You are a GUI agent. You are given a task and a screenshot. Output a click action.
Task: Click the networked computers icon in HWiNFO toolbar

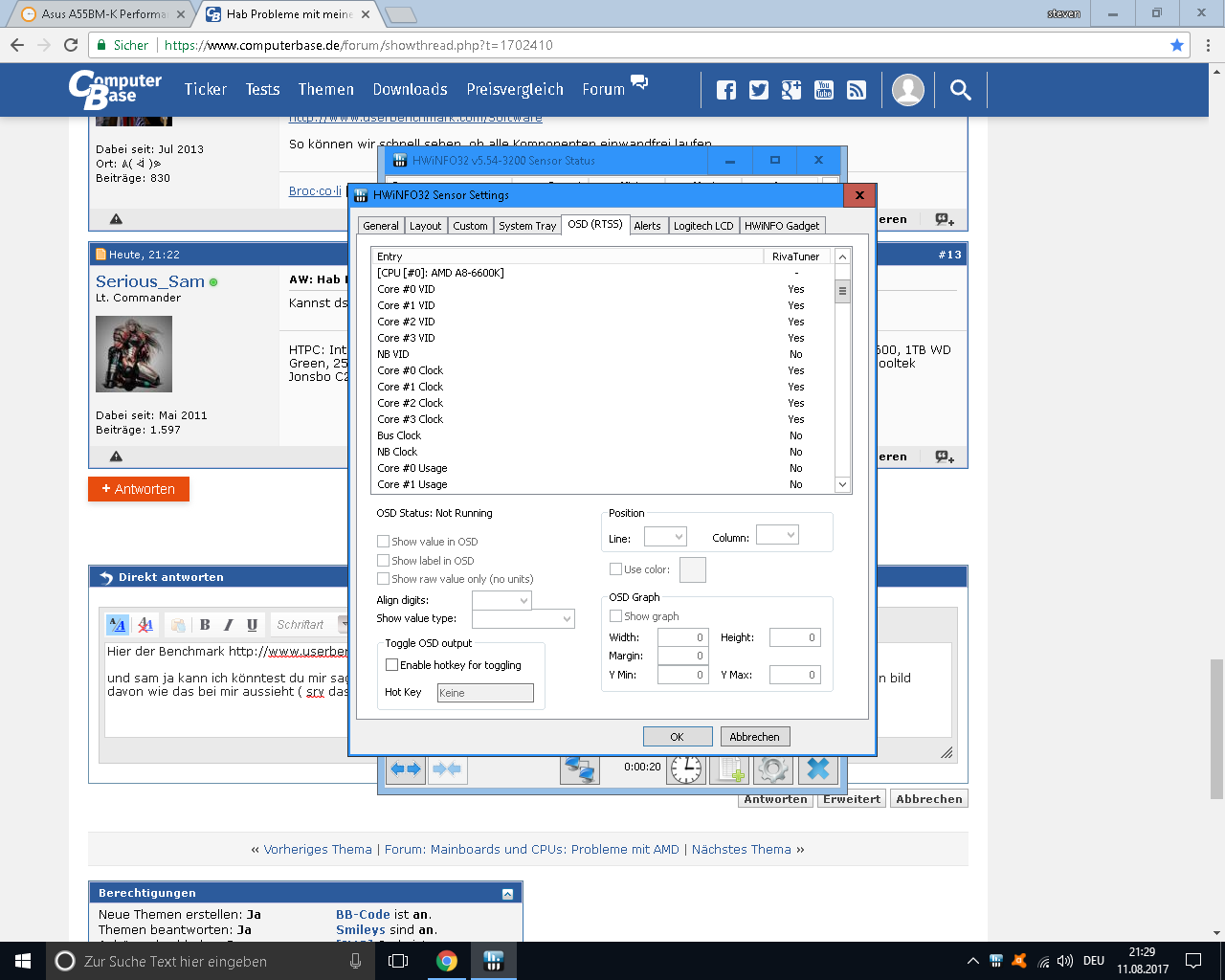point(580,768)
